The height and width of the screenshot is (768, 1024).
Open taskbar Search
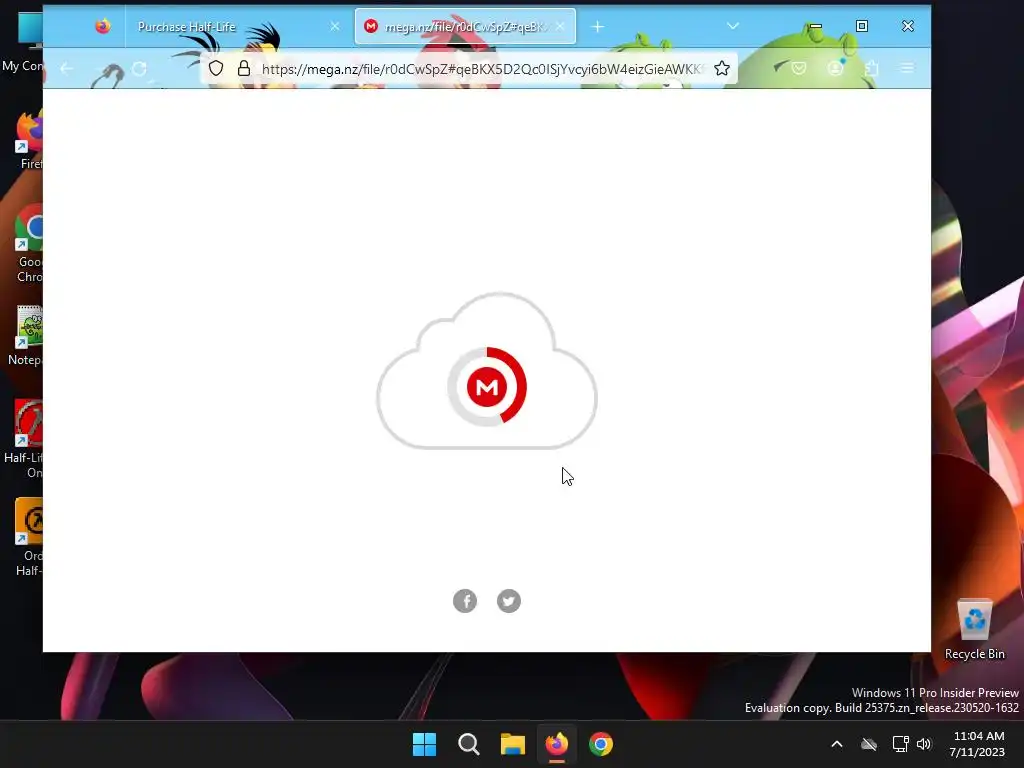(x=468, y=744)
